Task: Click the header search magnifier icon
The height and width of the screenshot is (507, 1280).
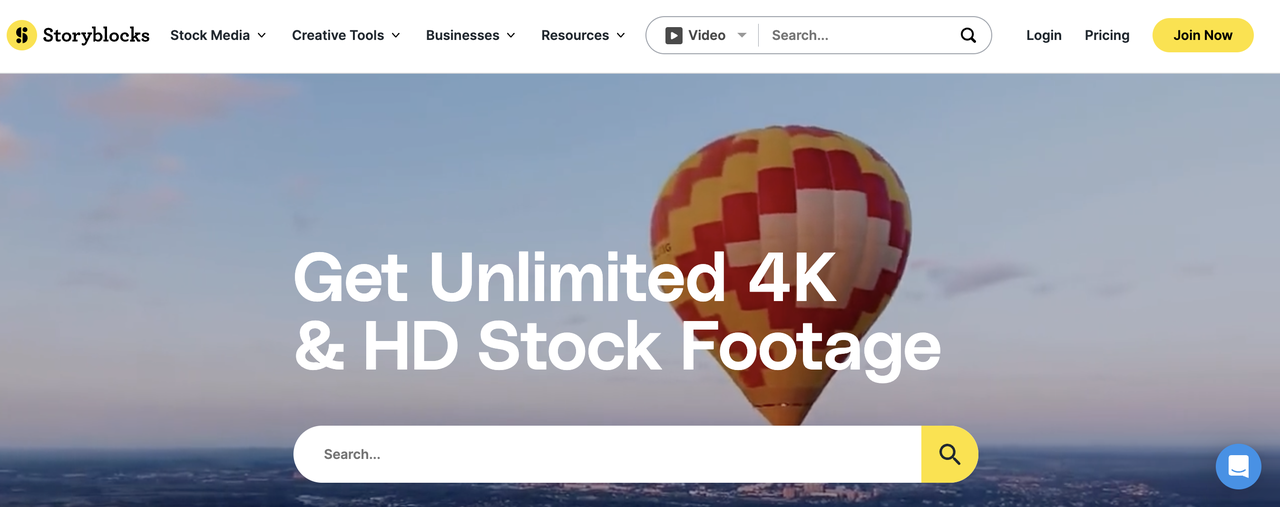Action: tap(968, 35)
